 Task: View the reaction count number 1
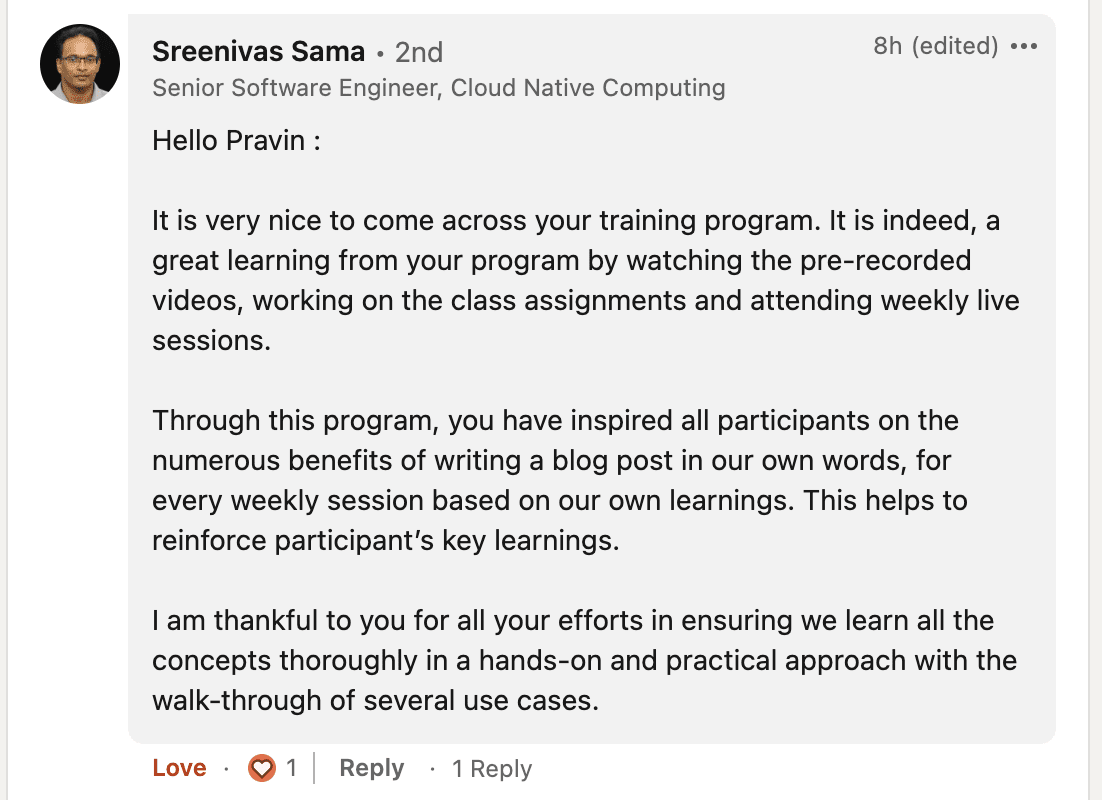point(291,768)
